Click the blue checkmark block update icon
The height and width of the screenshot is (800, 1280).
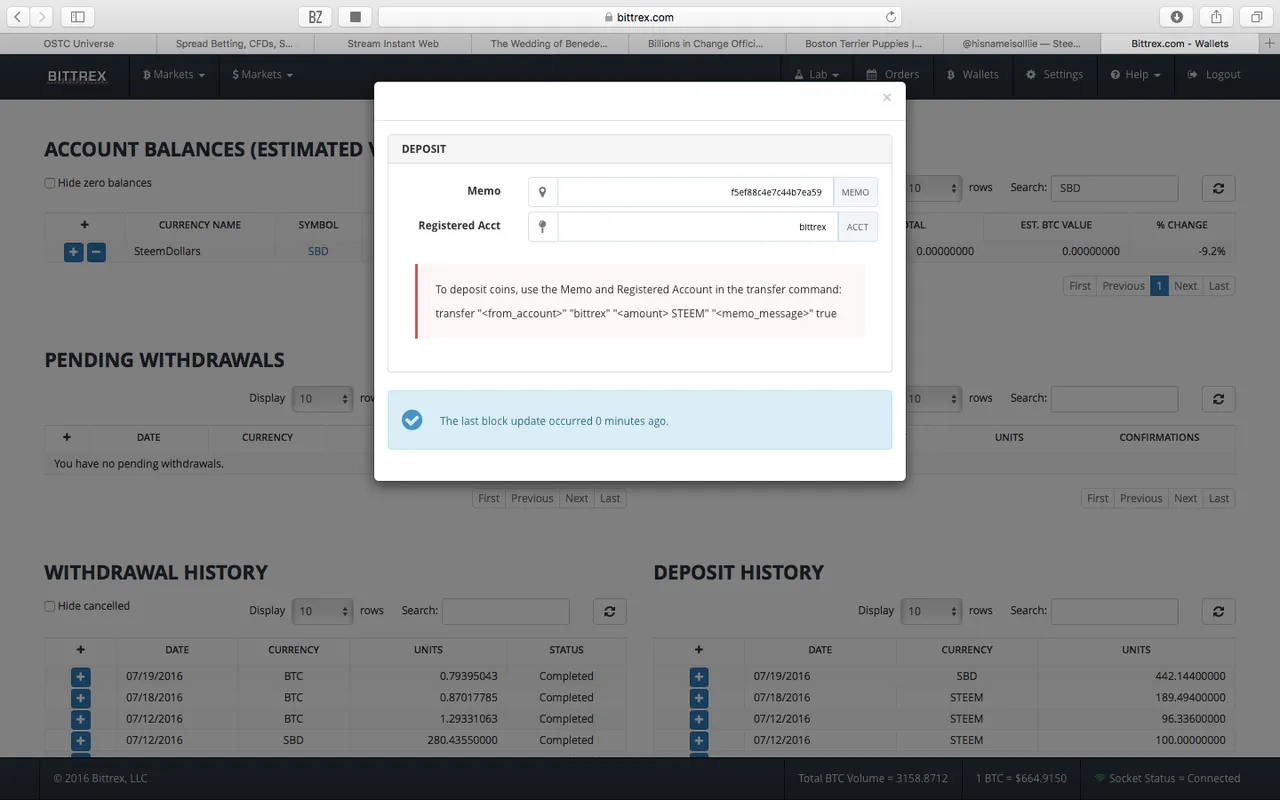[412, 420]
